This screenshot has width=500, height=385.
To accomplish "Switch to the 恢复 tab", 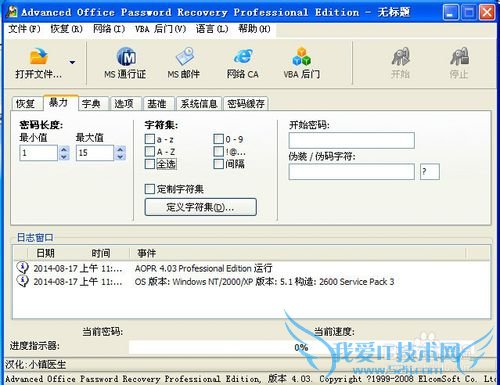I will pyautogui.click(x=27, y=104).
